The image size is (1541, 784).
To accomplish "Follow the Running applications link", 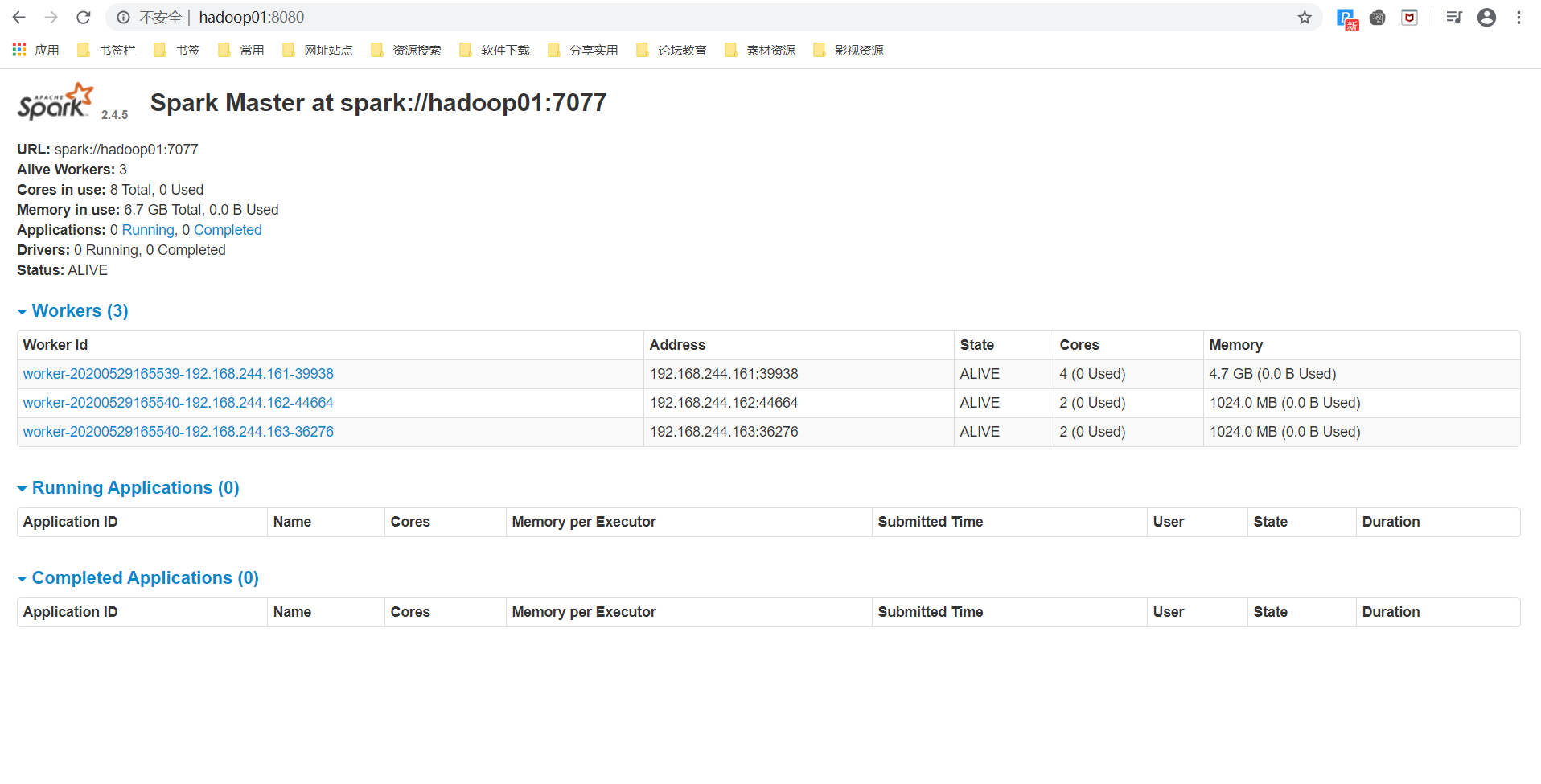I will point(148,230).
